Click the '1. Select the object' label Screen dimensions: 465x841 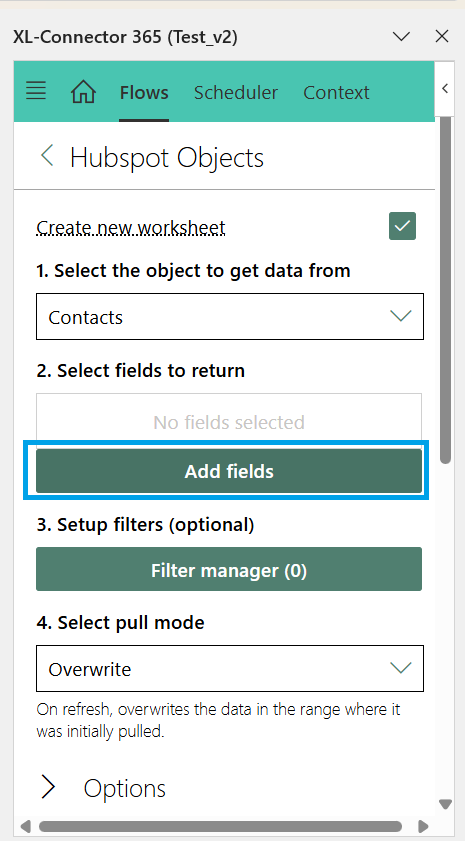[193, 271]
